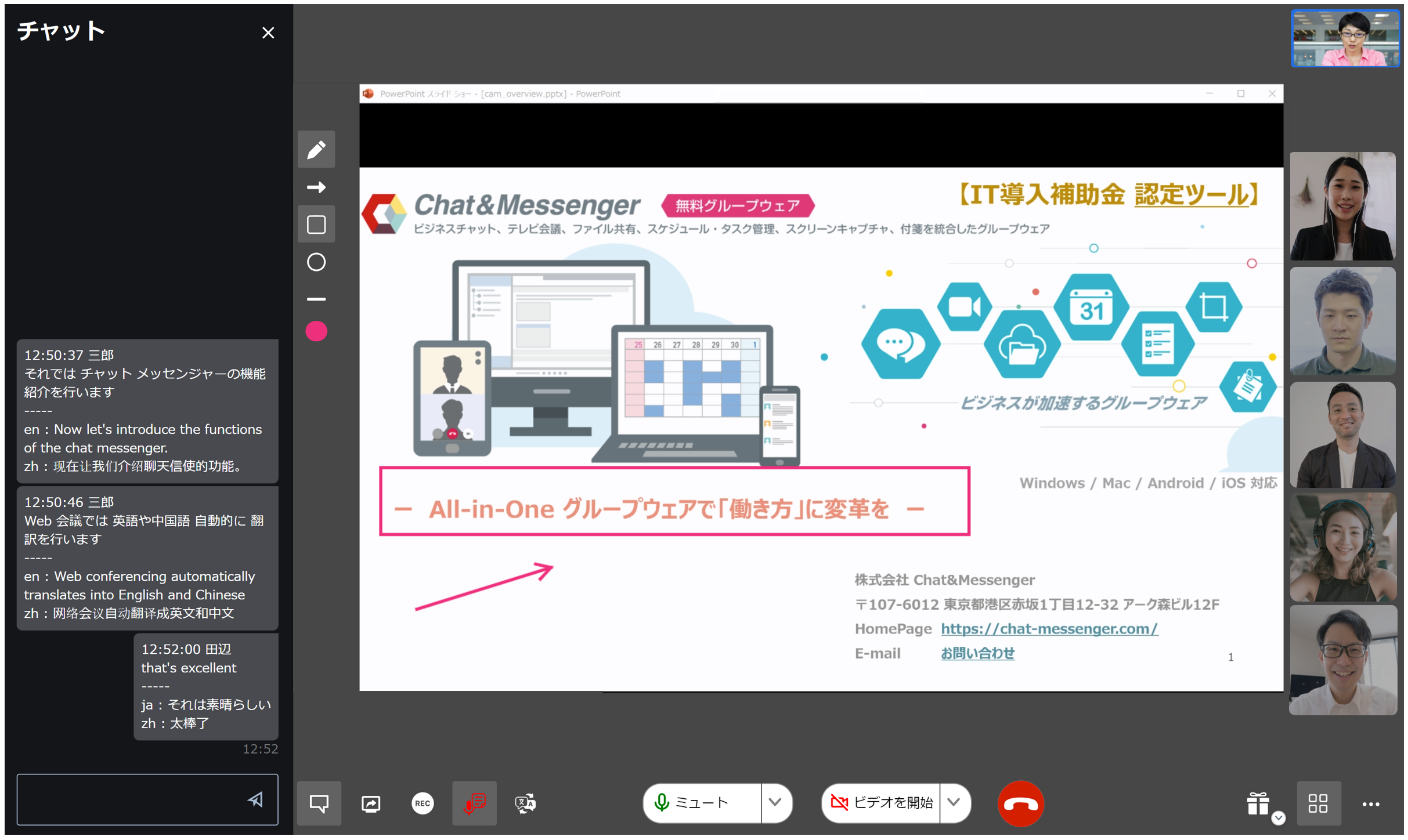This screenshot has width=1408, height=840.
Task: Open the お問い合わせ contact link
Action: pyautogui.click(x=977, y=653)
